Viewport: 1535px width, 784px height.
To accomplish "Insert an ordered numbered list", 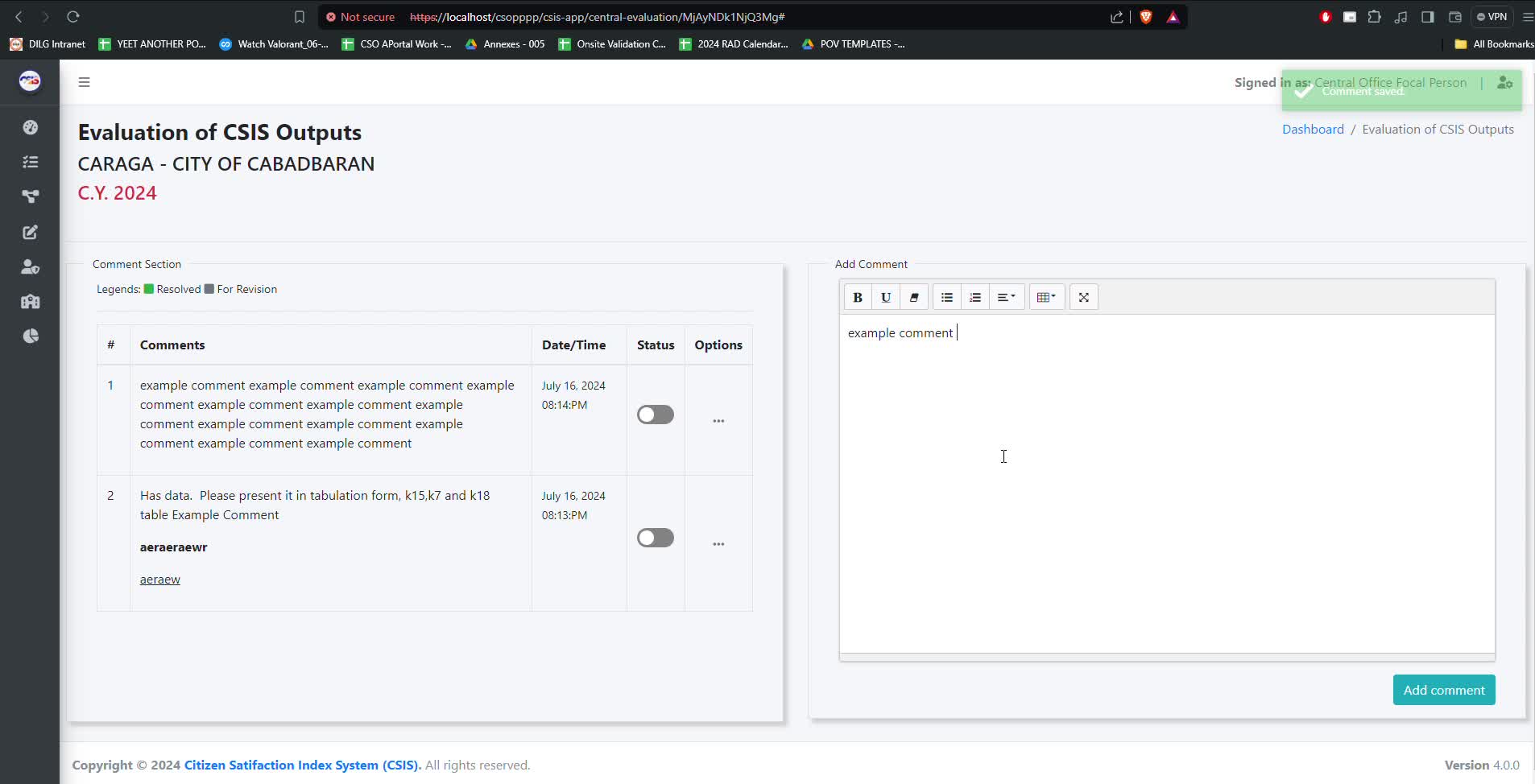I will tap(975, 297).
